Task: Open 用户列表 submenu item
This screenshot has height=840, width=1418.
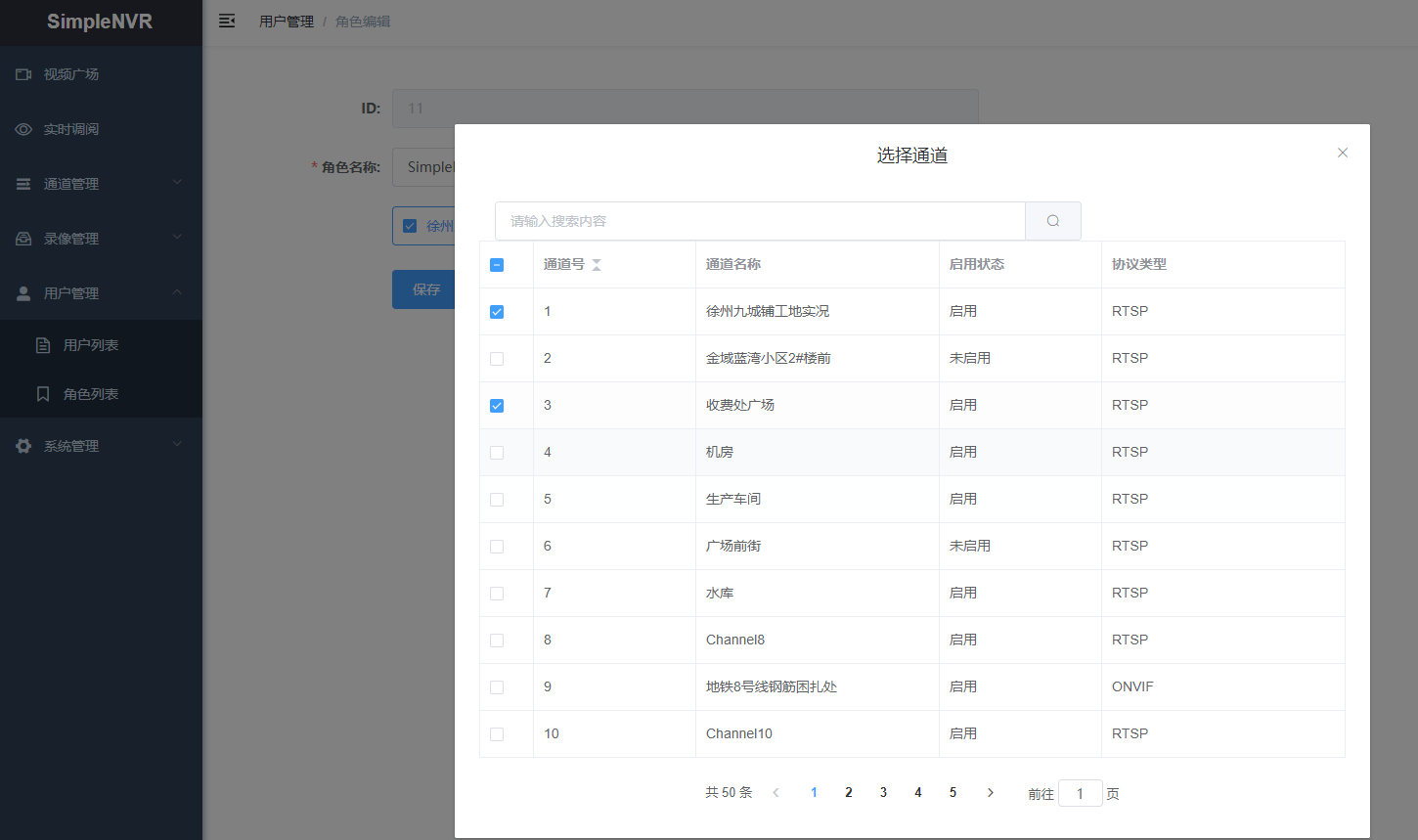Action: 101,345
